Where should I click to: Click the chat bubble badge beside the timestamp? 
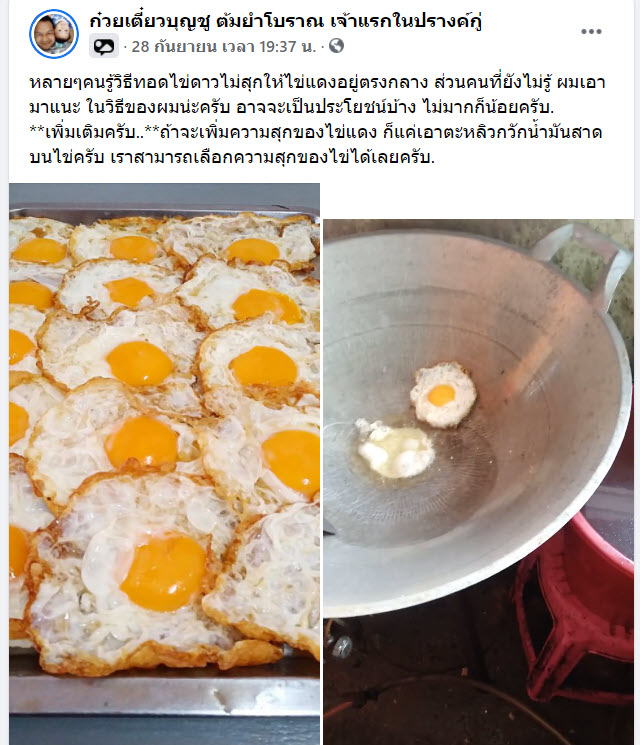(x=104, y=46)
